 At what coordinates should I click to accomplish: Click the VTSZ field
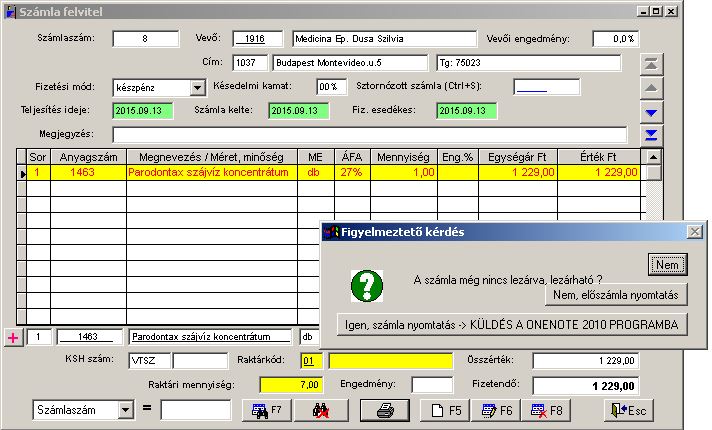coord(149,361)
